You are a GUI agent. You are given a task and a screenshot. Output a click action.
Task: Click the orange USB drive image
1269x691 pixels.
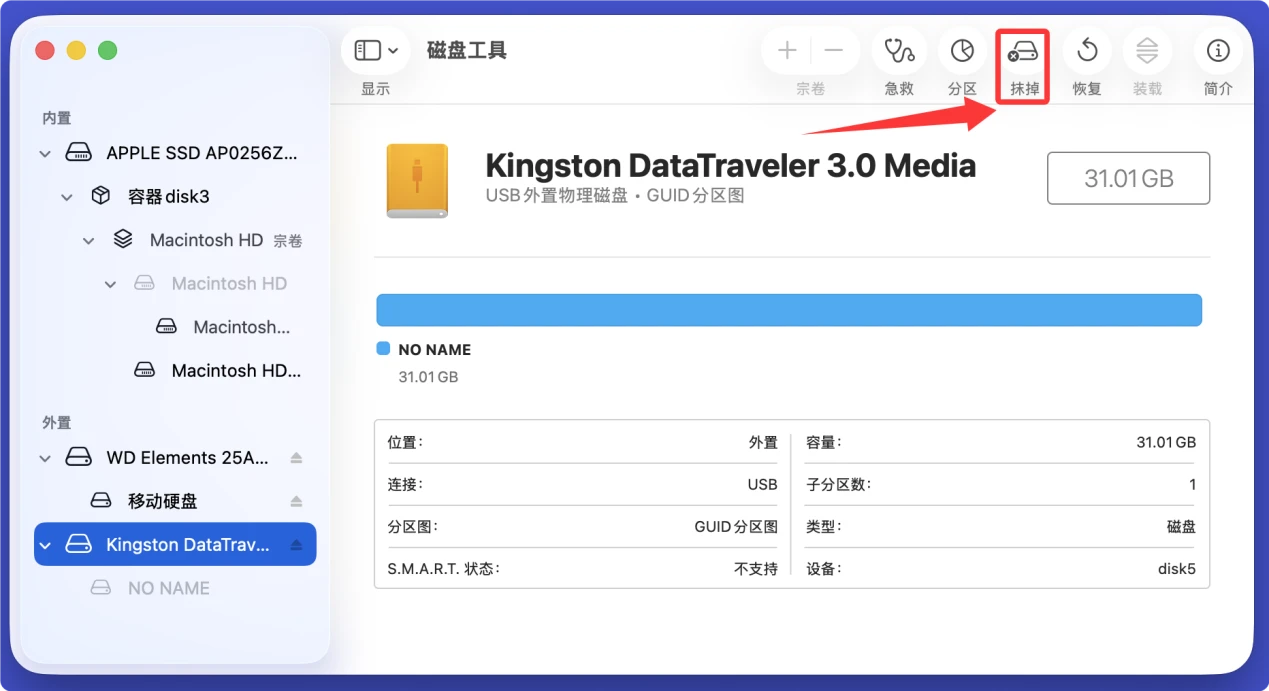417,180
